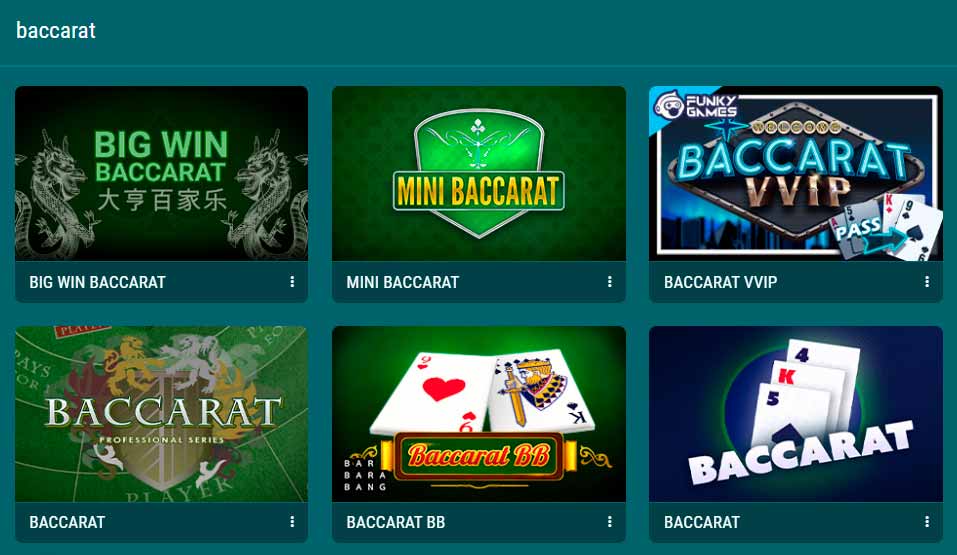This screenshot has width=957, height=555.
Task: Open options menu for Big Win Baccarat
Action: click(292, 281)
